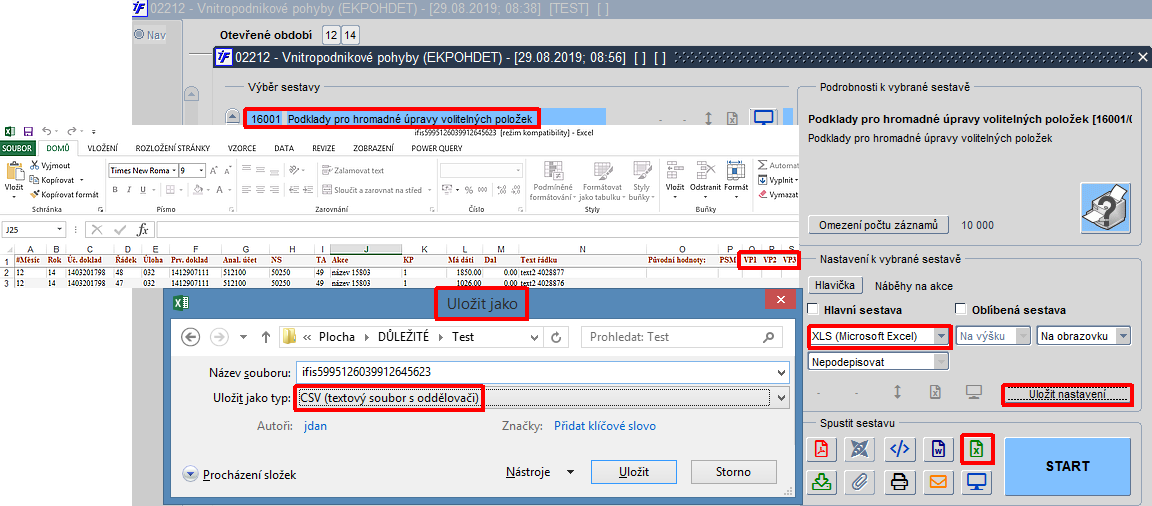The image size is (1152, 506).
Task: Click Formátovat jako tabulku in ribbon
Action: [603, 181]
